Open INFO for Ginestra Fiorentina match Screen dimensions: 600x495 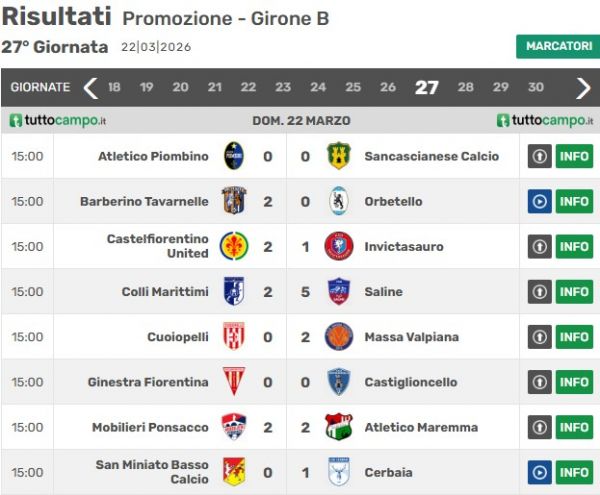pos(574,382)
